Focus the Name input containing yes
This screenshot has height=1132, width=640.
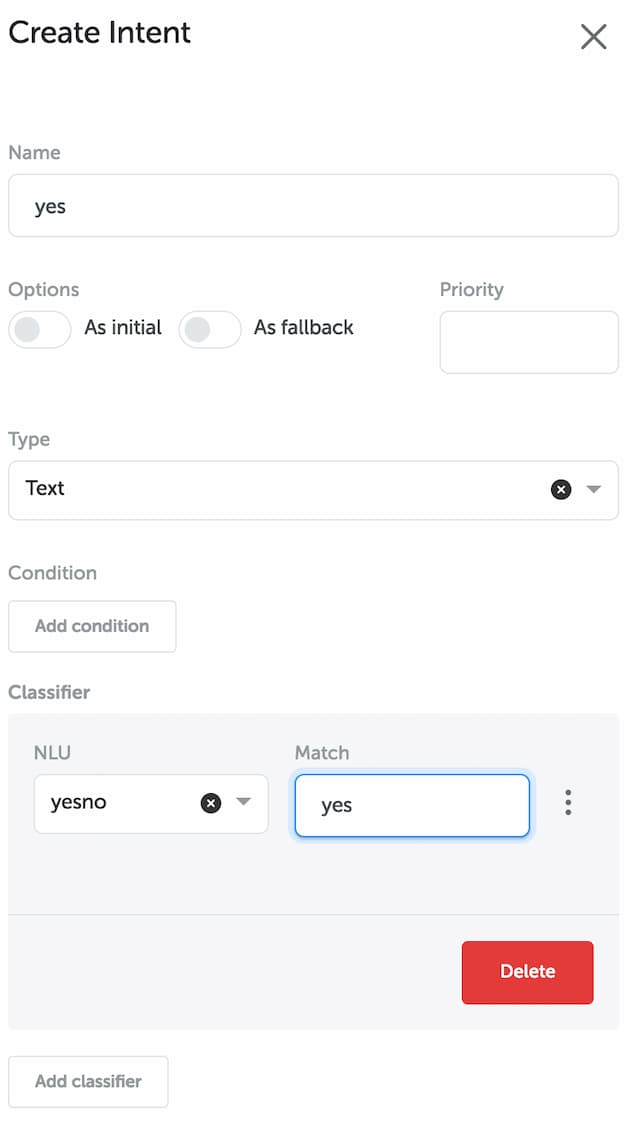pyautogui.click(x=313, y=206)
